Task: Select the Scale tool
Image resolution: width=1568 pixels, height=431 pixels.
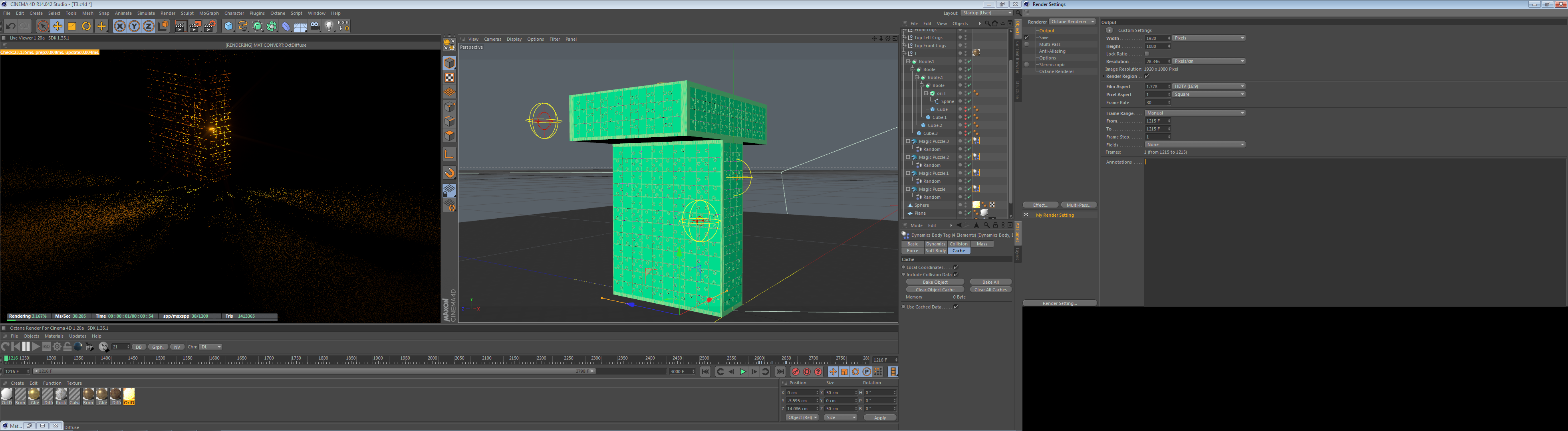Action: coord(72,26)
